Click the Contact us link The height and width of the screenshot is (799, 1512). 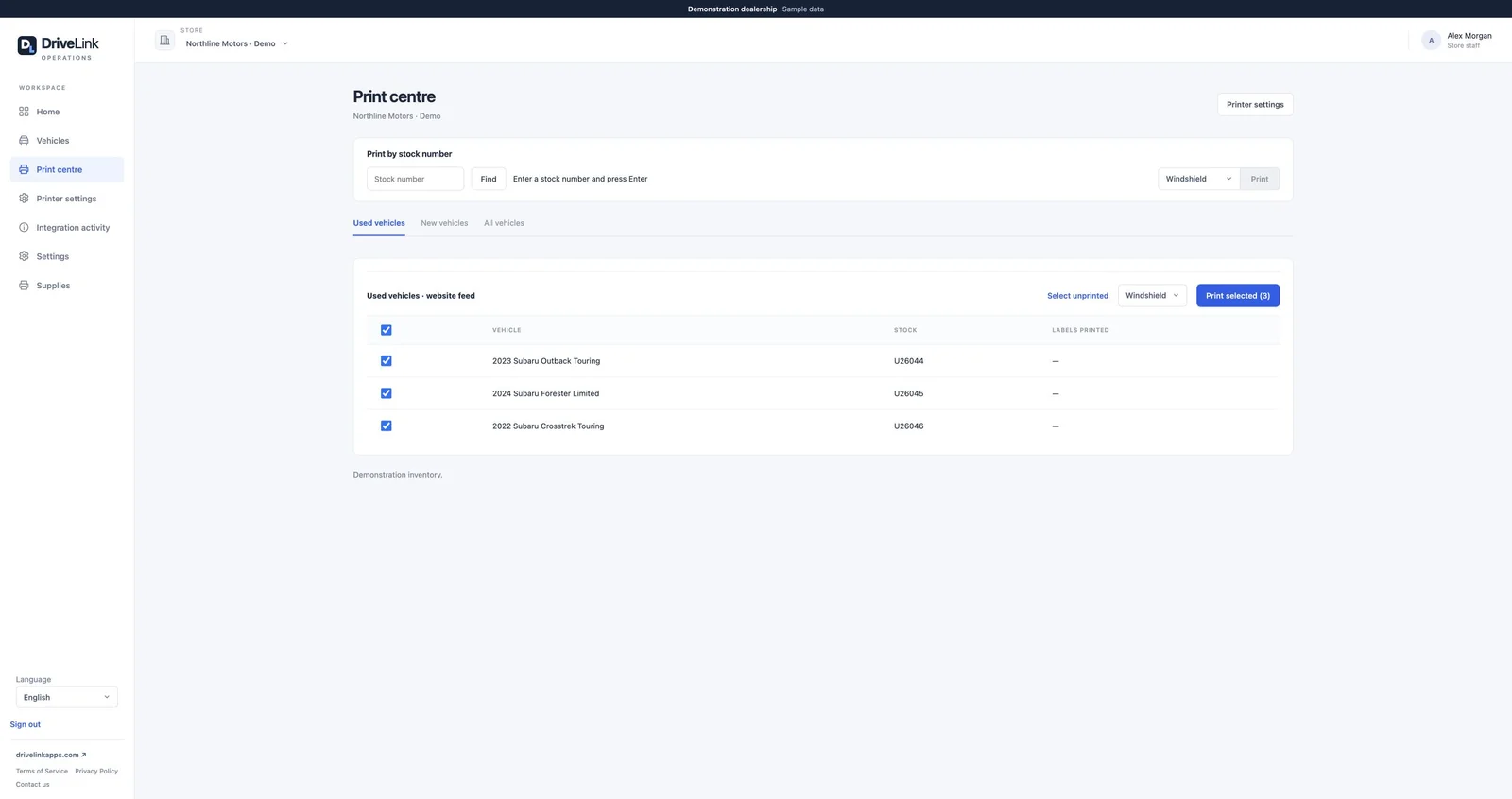(32, 784)
